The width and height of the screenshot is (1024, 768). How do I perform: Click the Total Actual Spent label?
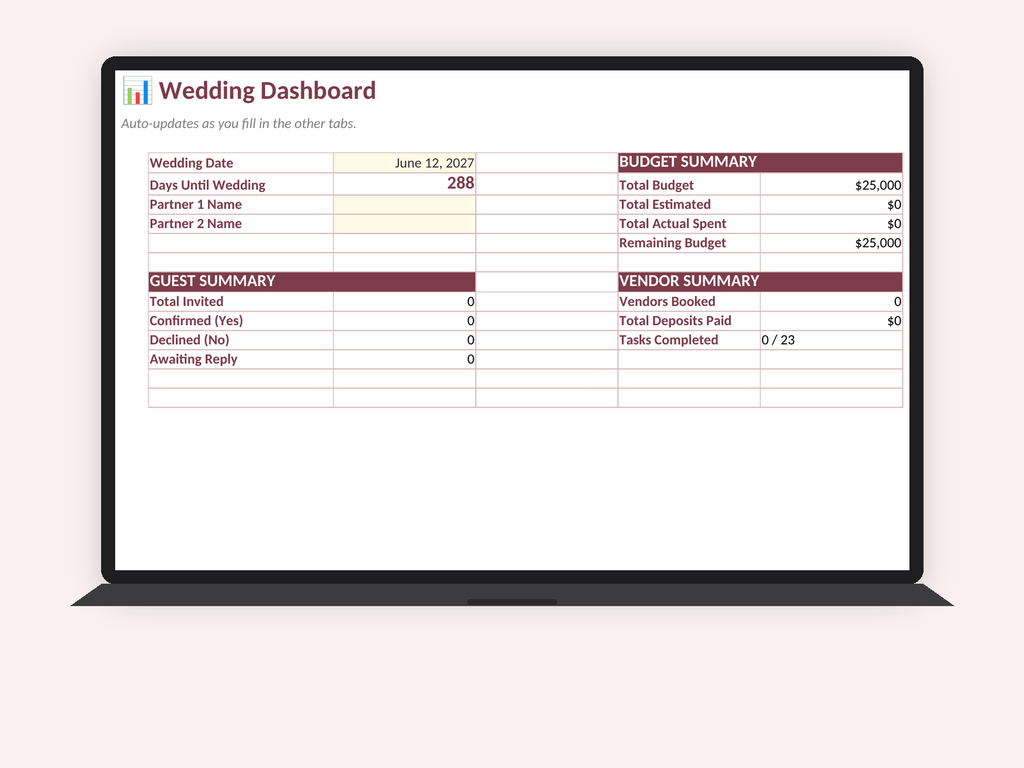tap(689, 223)
